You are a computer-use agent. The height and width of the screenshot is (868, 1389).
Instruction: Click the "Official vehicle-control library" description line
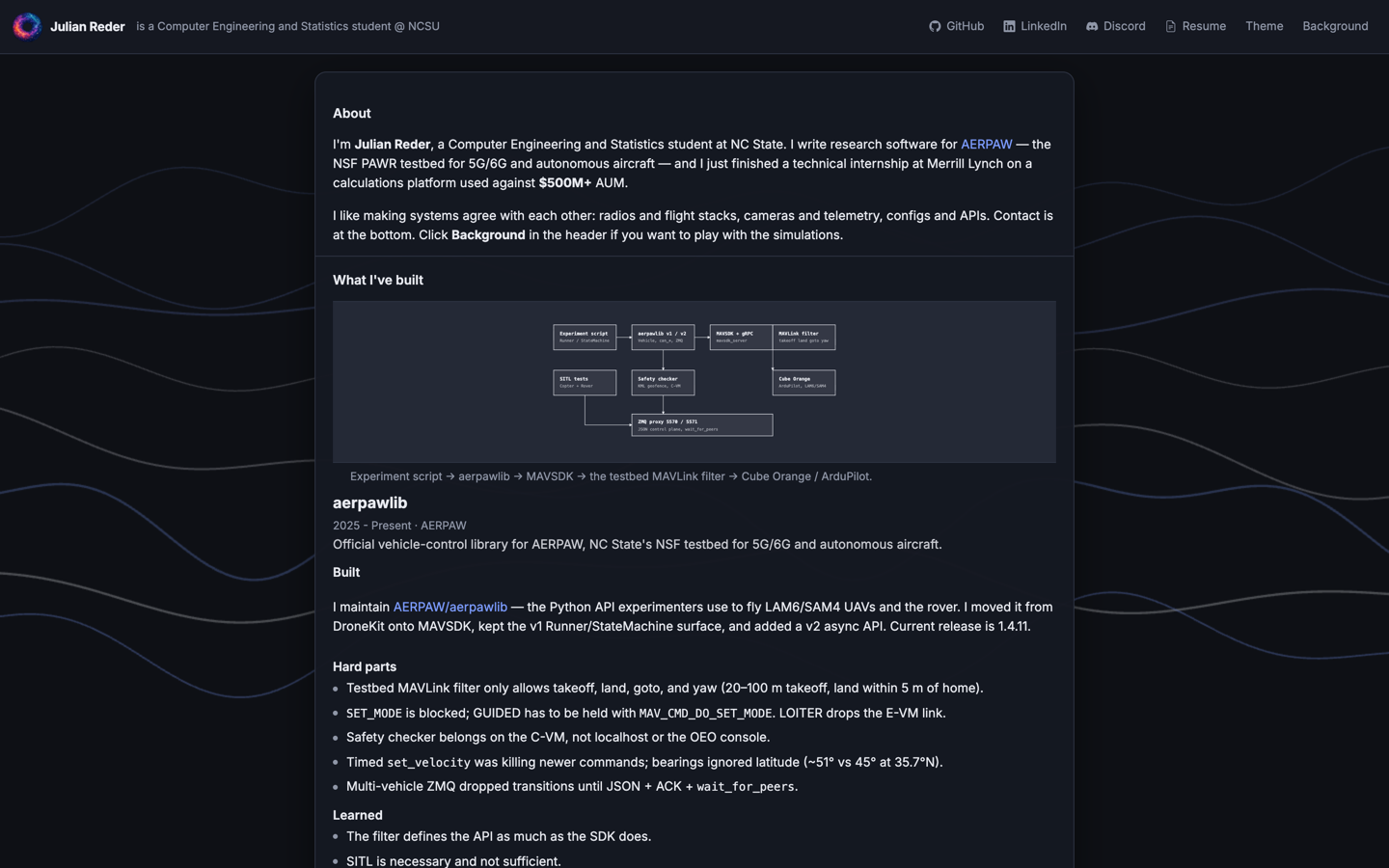click(x=638, y=545)
